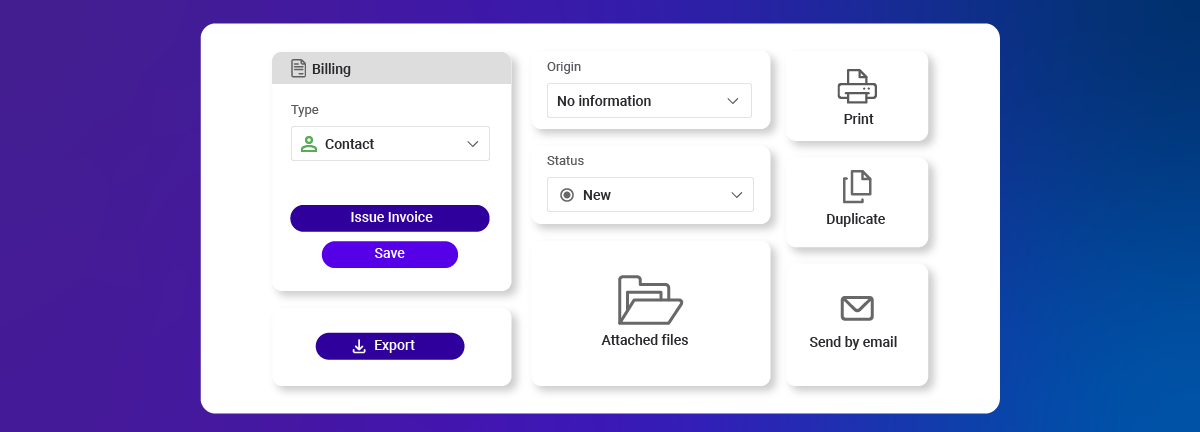Click the Send by email label
This screenshot has height=432, width=1200.
853,342
